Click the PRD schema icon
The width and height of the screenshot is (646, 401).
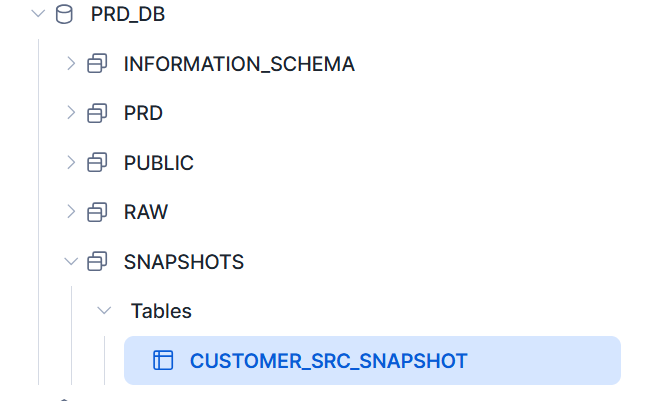point(97,113)
